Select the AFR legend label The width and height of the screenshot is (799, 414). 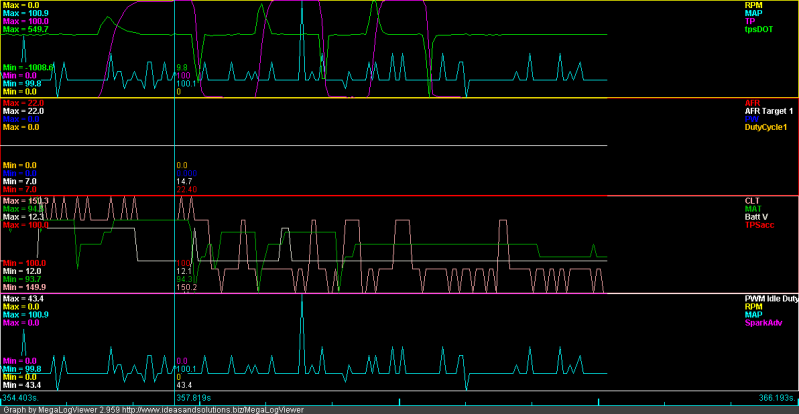tap(753, 102)
